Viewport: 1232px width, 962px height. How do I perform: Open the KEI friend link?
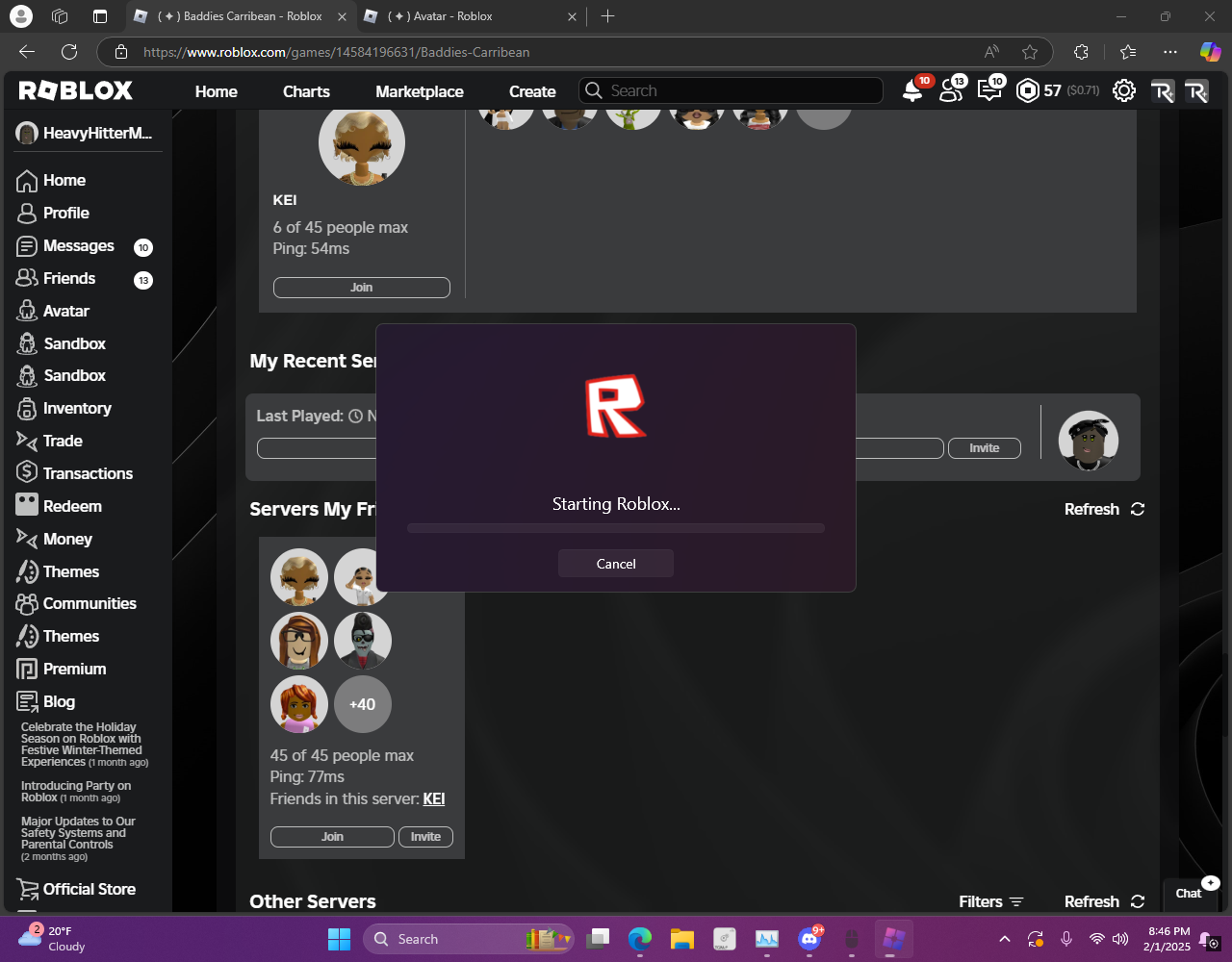pos(434,798)
